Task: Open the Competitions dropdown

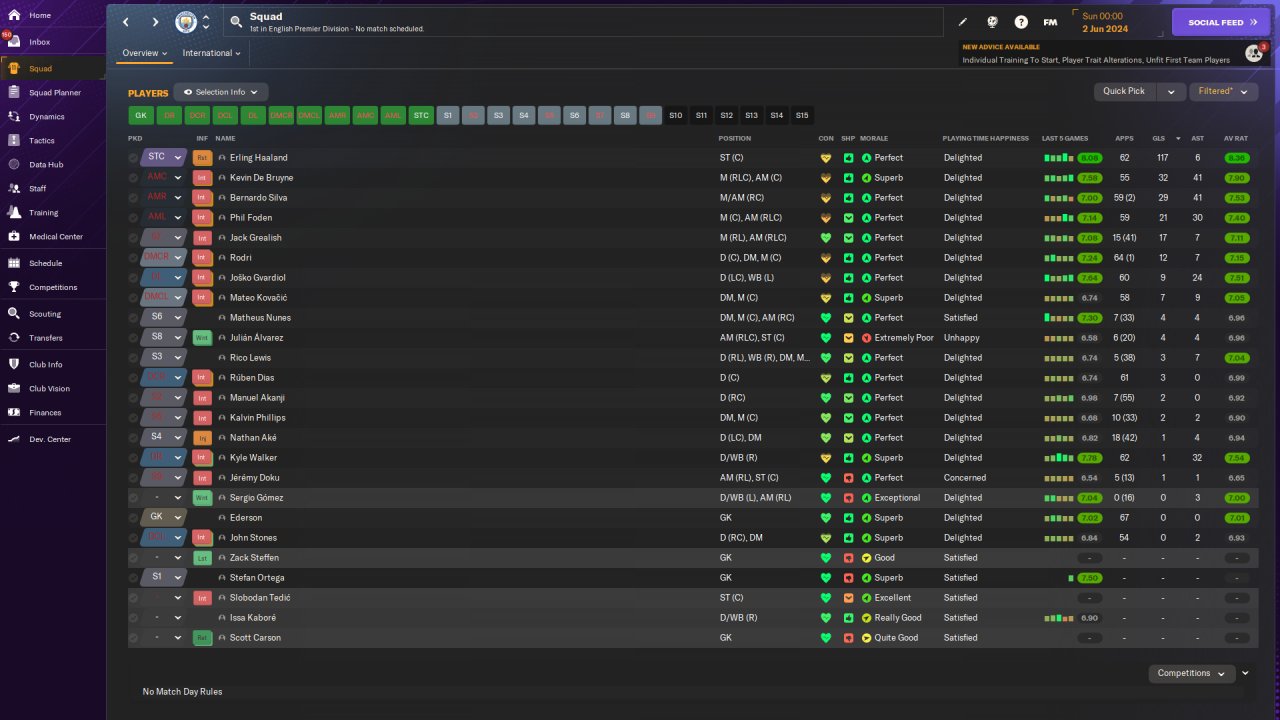Action: click(x=1191, y=673)
